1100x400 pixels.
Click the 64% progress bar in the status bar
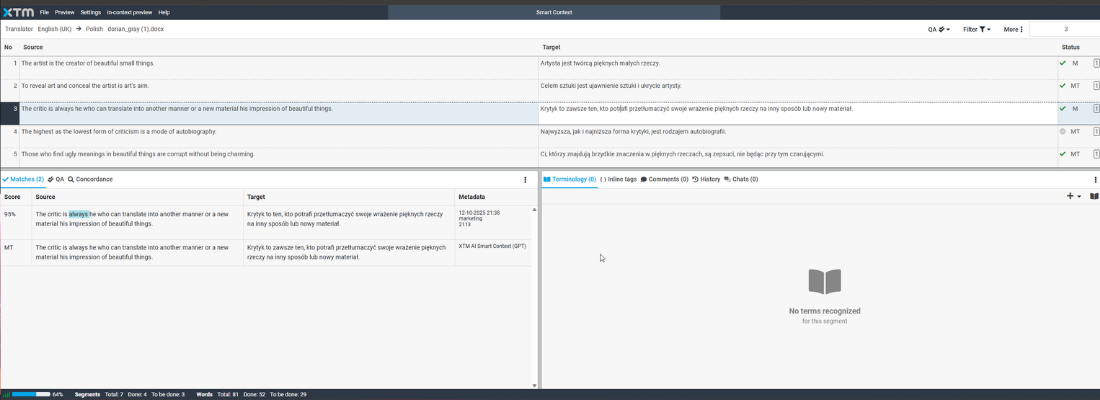[30, 394]
